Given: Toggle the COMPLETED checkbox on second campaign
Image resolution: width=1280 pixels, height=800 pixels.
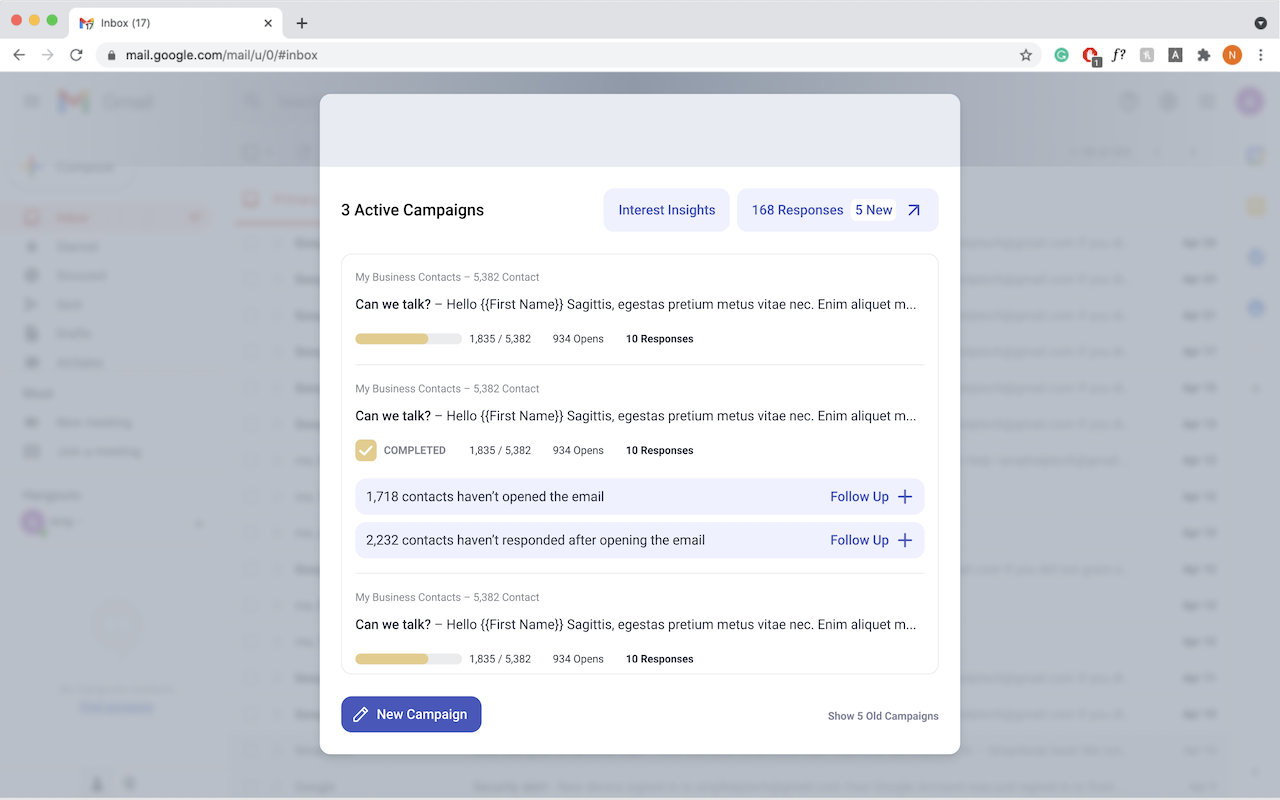Looking at the screenshot, I should [x=366, y=450].
